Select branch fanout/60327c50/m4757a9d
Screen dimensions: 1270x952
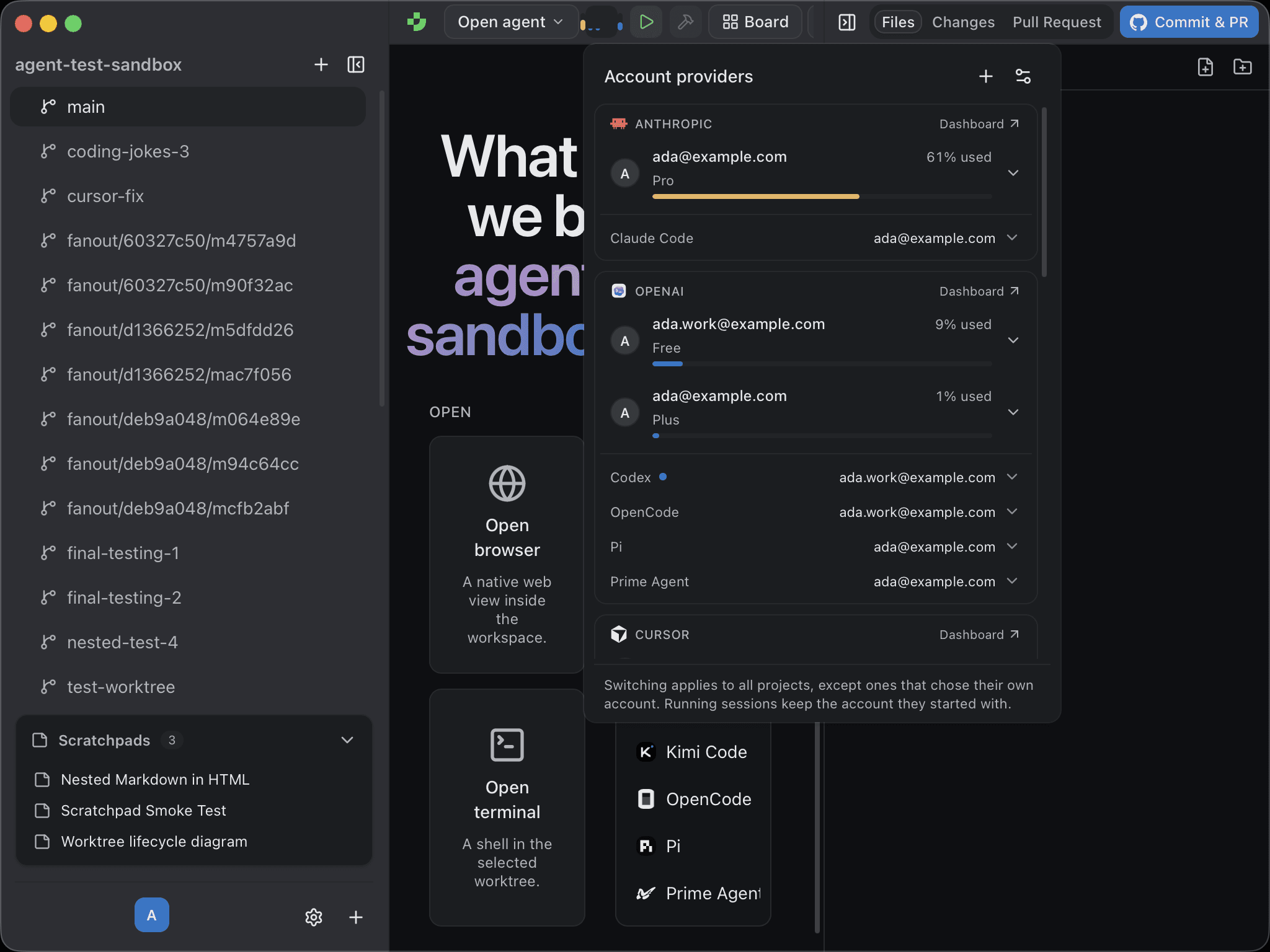point(188,240)
